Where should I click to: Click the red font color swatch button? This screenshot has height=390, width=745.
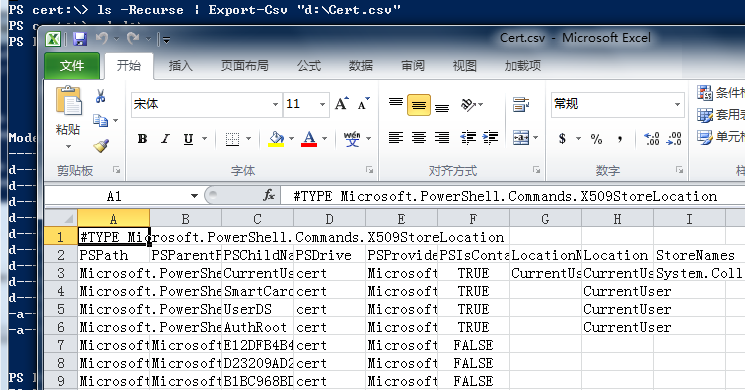(309, 139)
